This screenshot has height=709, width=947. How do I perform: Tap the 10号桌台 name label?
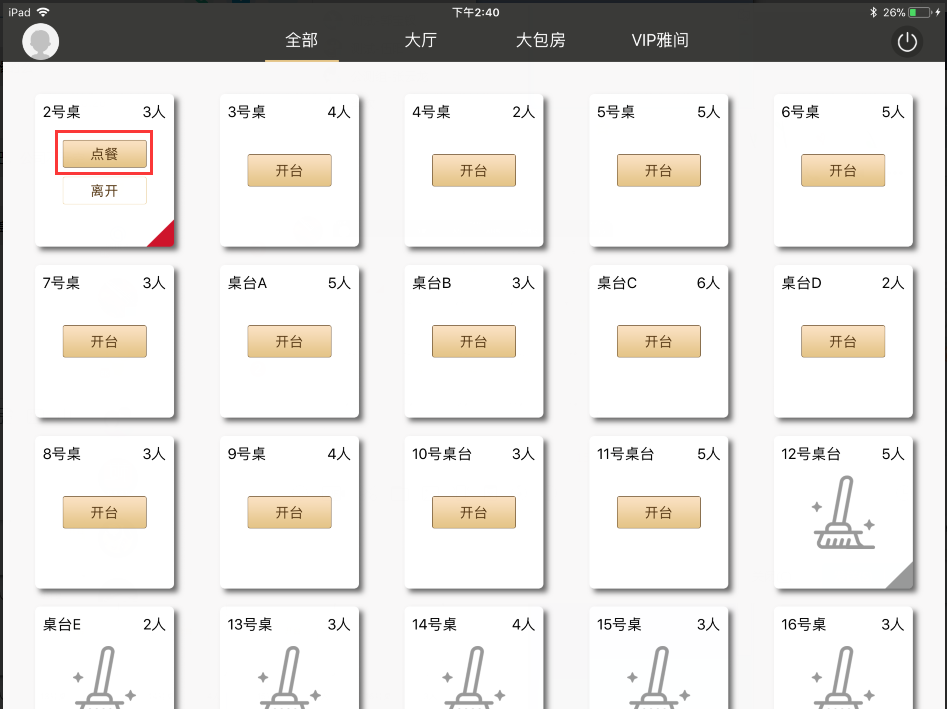pos(441,454)
